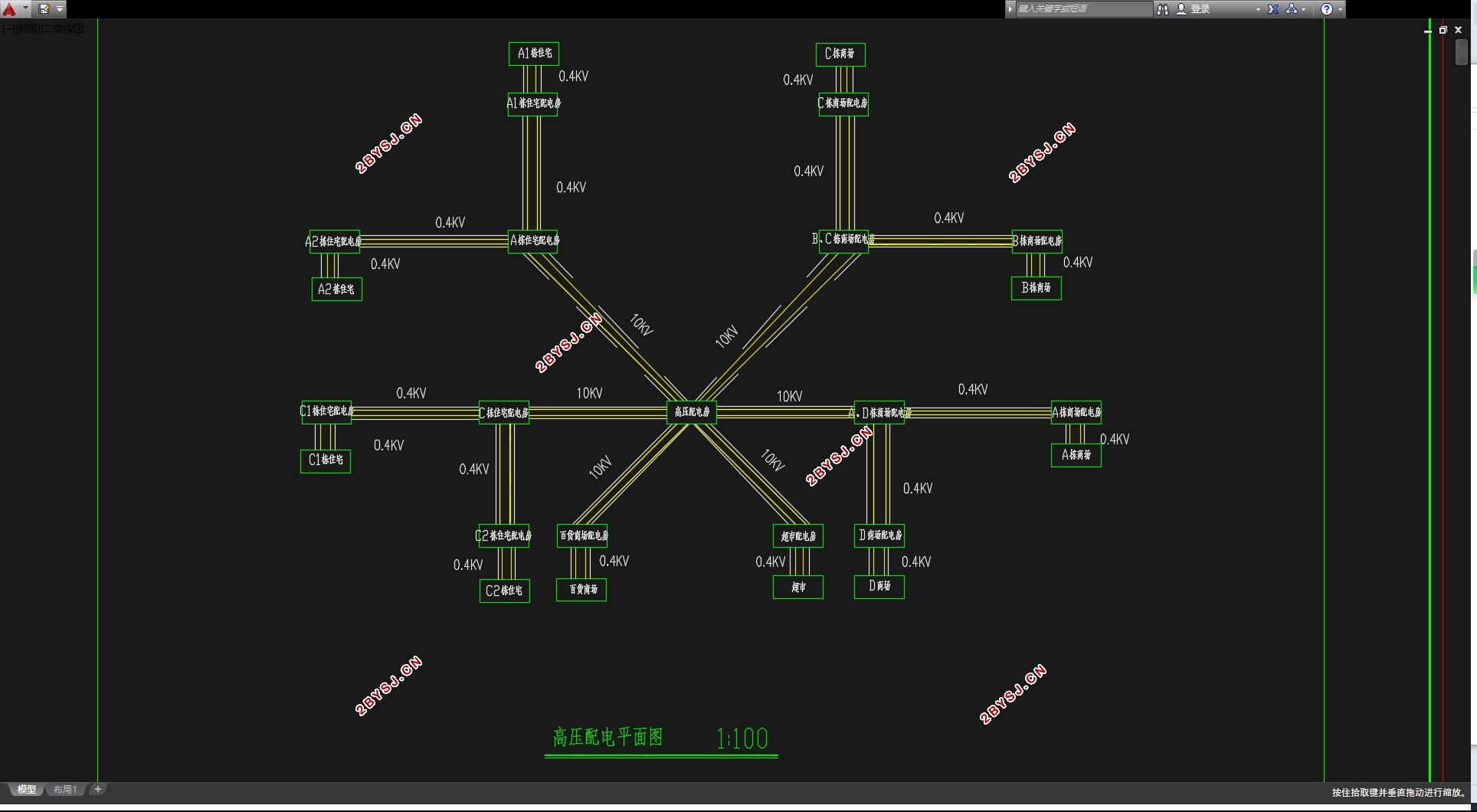The width and height of the screenshot is (1477, 812).
Task: Select the 百货商场配电房 block
Action: click(x=582, y=535)
